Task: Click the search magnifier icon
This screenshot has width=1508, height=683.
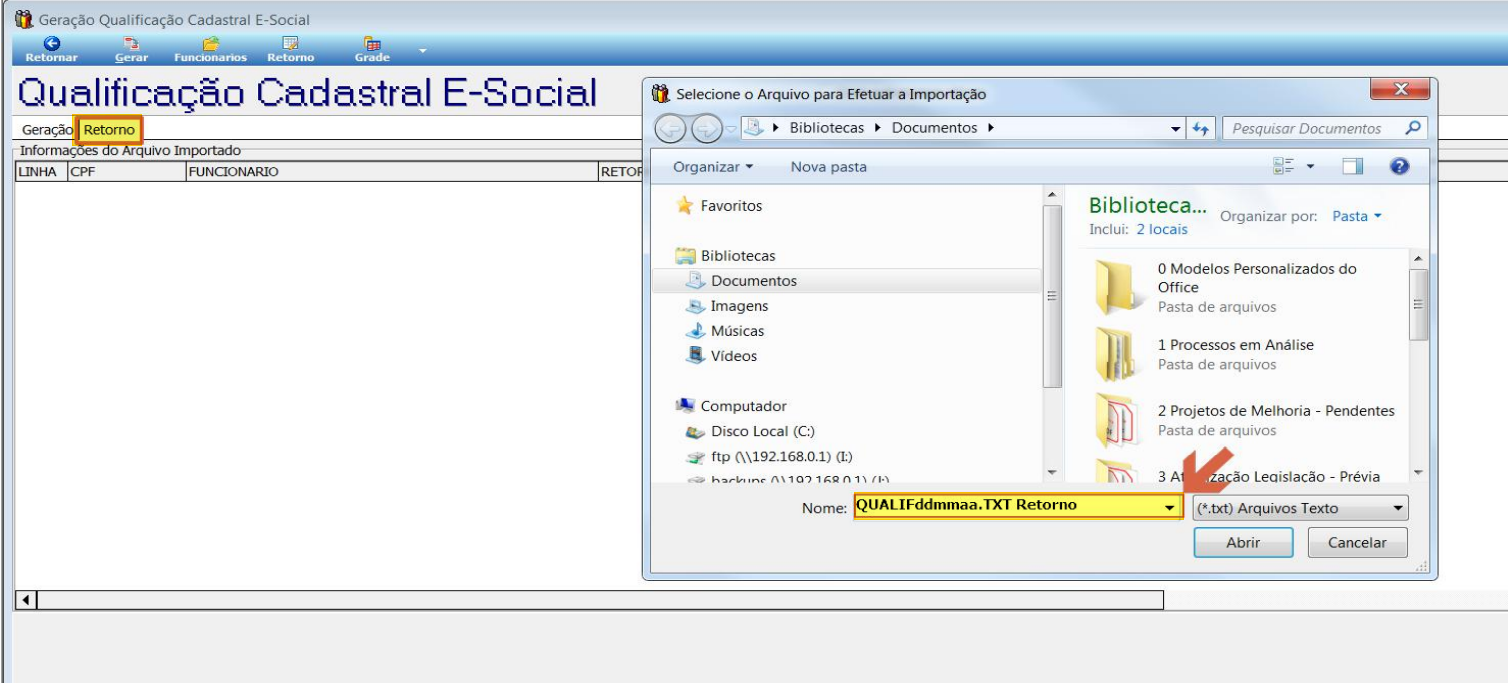Action: (1412, 128)
